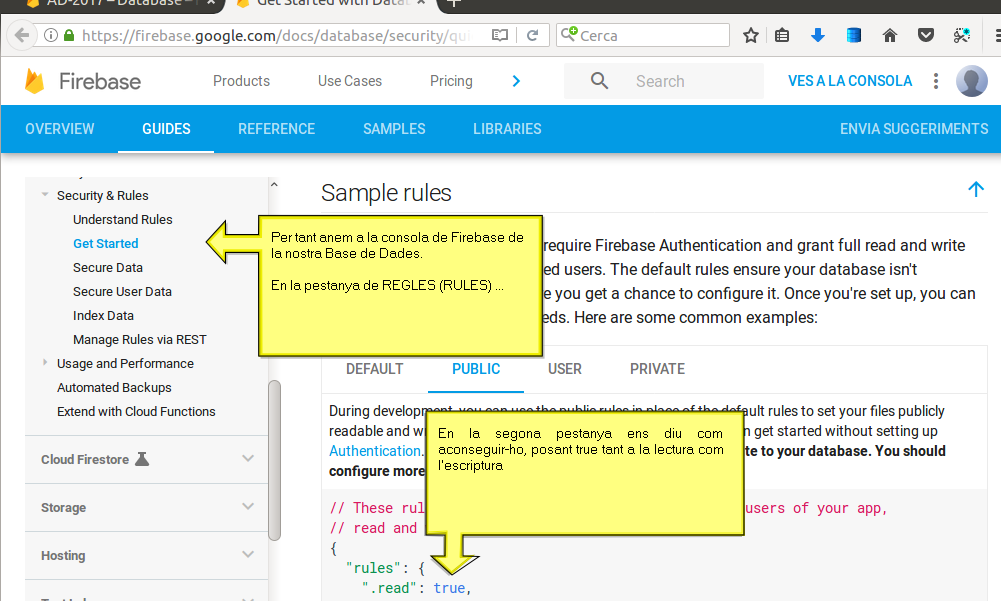1001x601 pixels.
Task: Bookmark this page with star icon
Action: [x=751, y=35]
